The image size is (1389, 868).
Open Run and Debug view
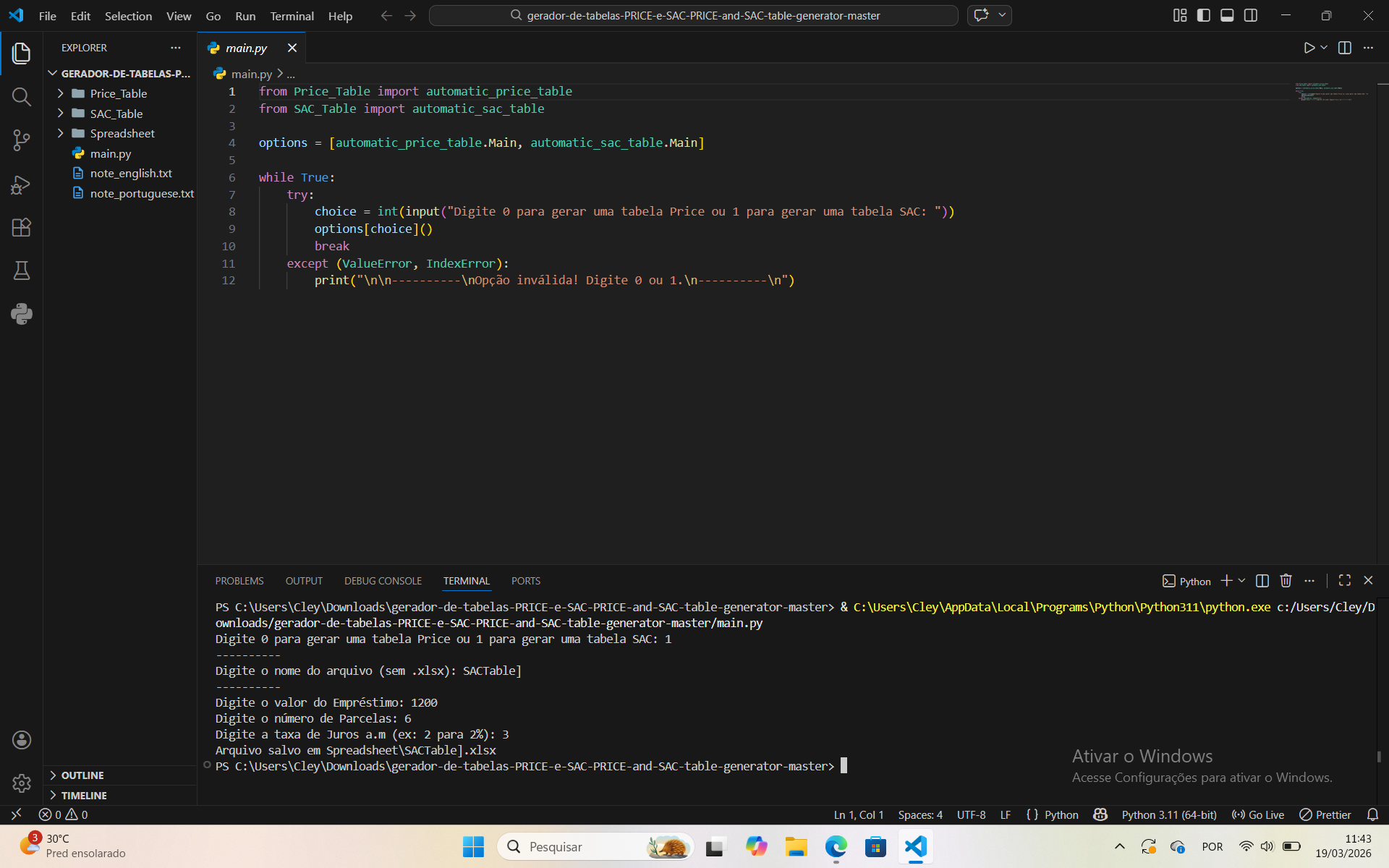22,184
